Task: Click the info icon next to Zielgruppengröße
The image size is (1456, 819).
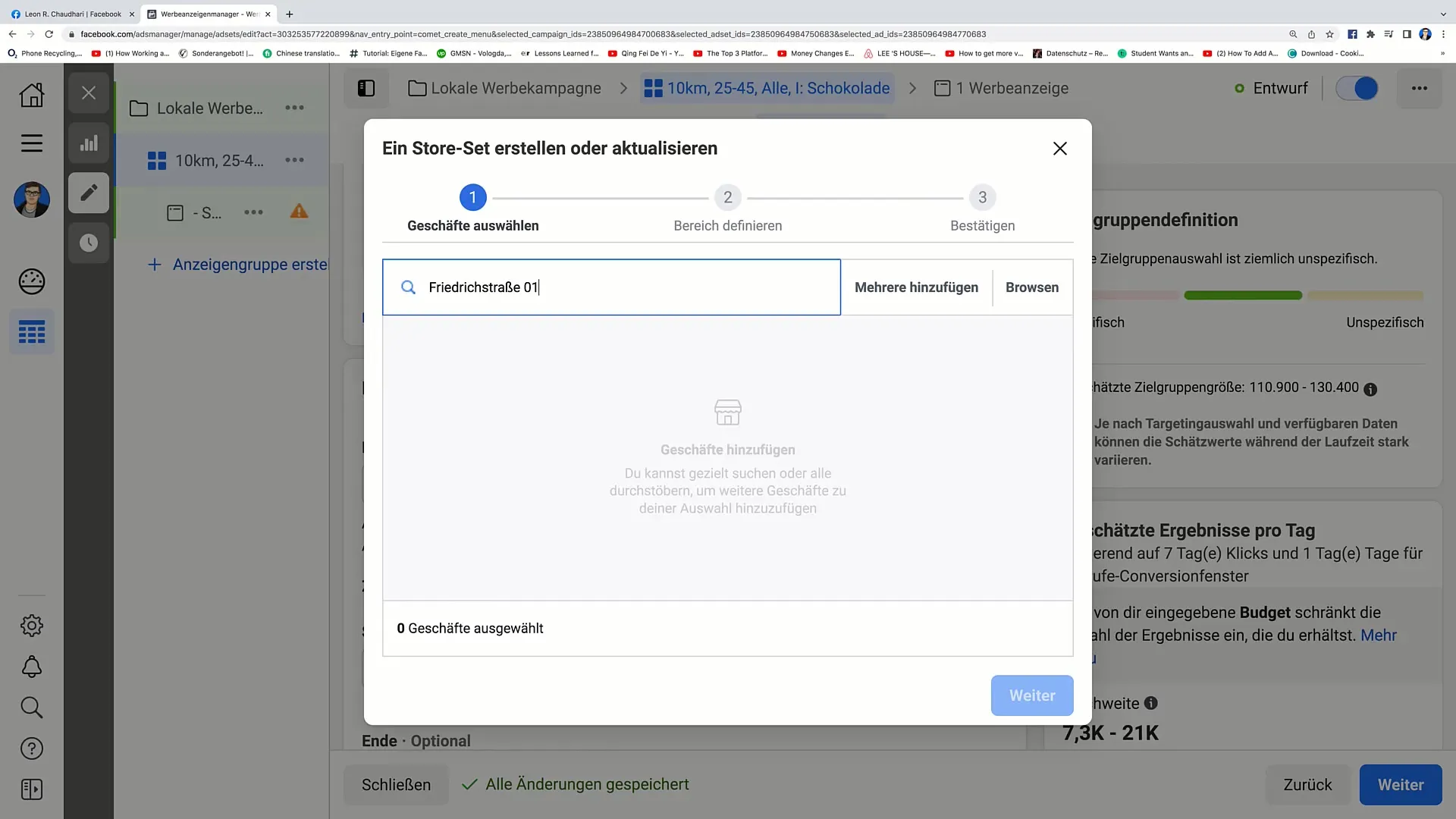Action: pyautogui.click(x=1370, y=390)
